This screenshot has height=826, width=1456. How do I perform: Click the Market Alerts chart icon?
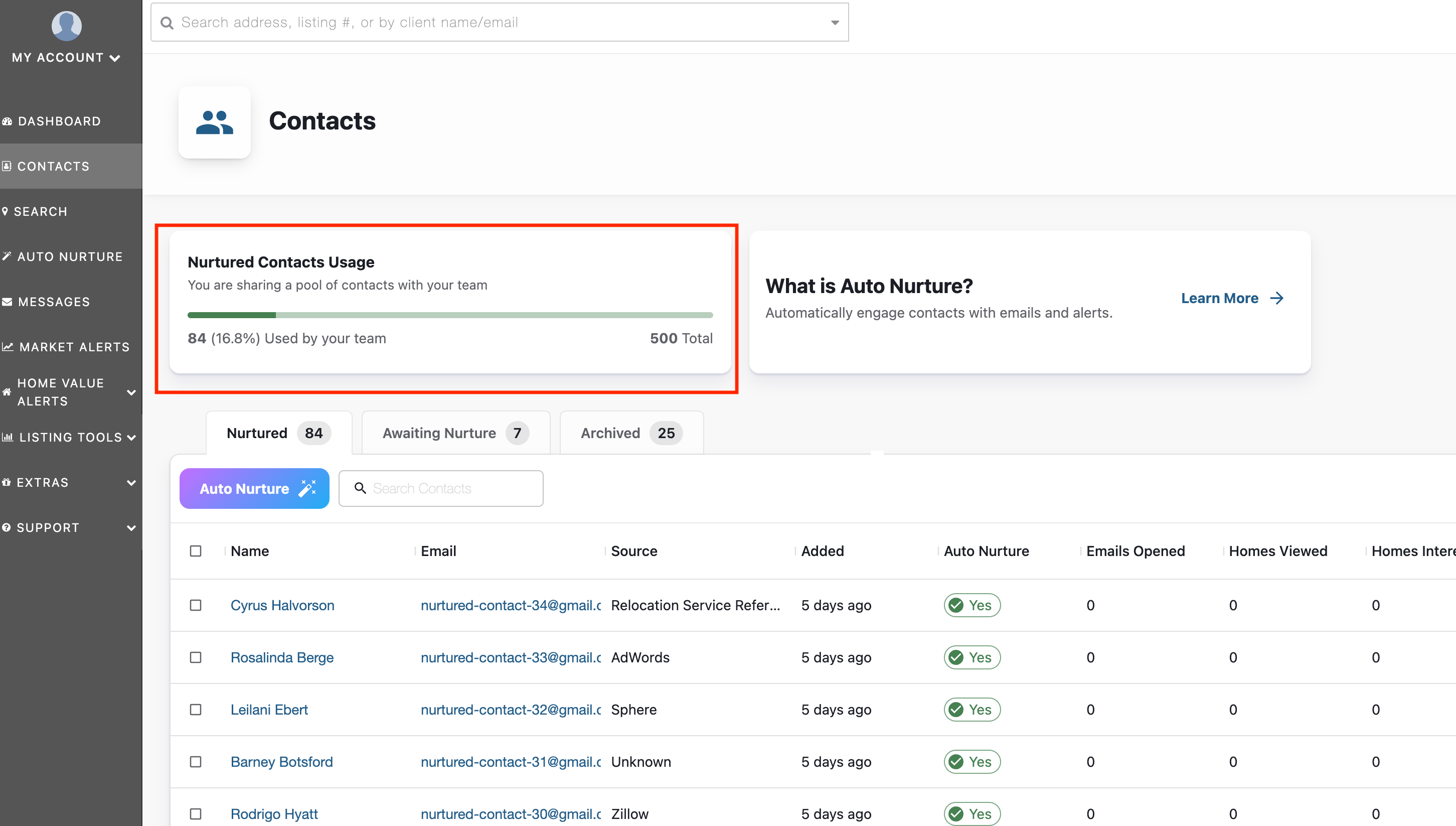click(x=8, y=347)
